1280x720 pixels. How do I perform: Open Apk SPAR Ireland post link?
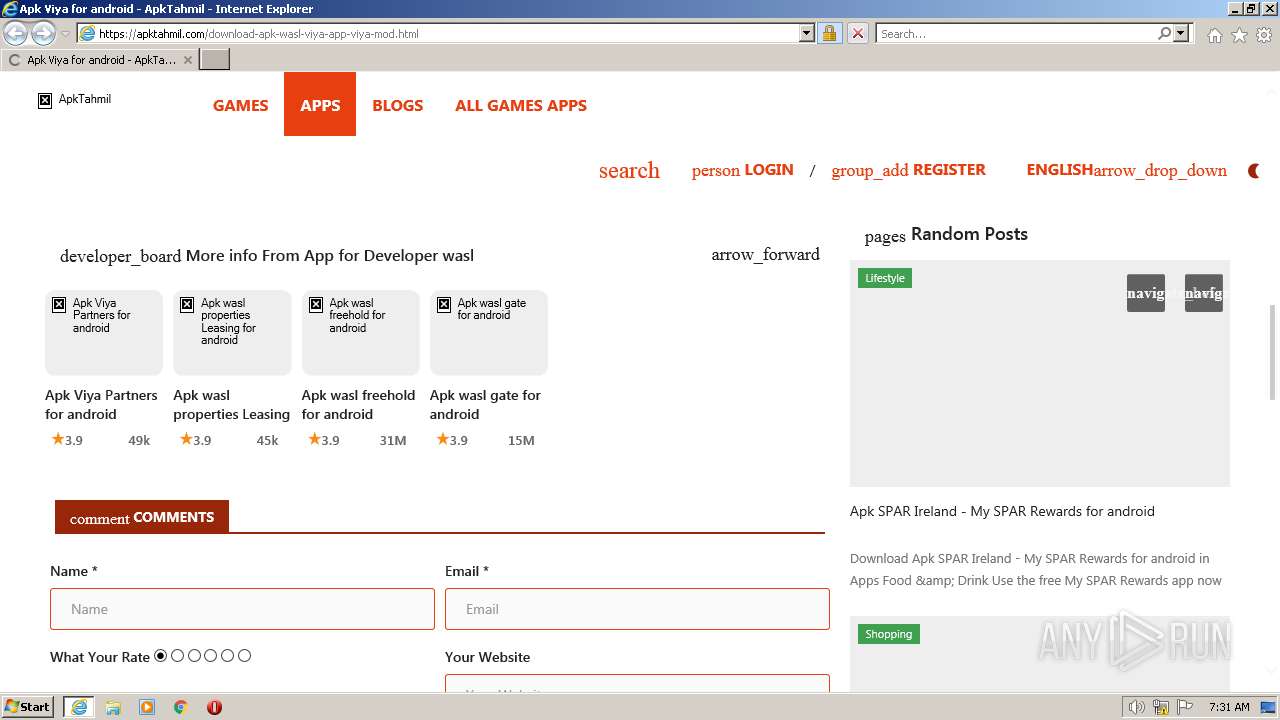click(x=1002, y=511)
